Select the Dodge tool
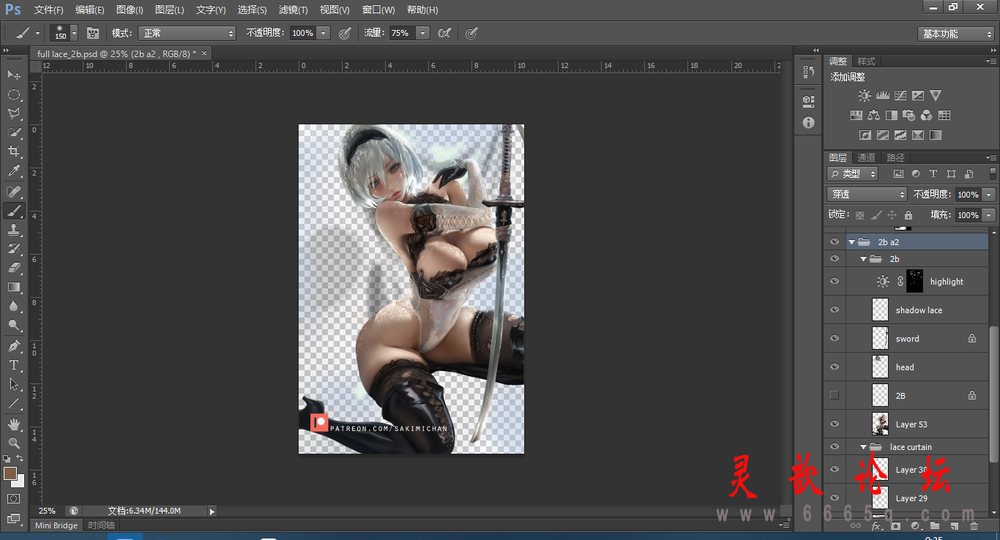Image resolution: width=1000 pixels, height=540 pixels. 13,325
